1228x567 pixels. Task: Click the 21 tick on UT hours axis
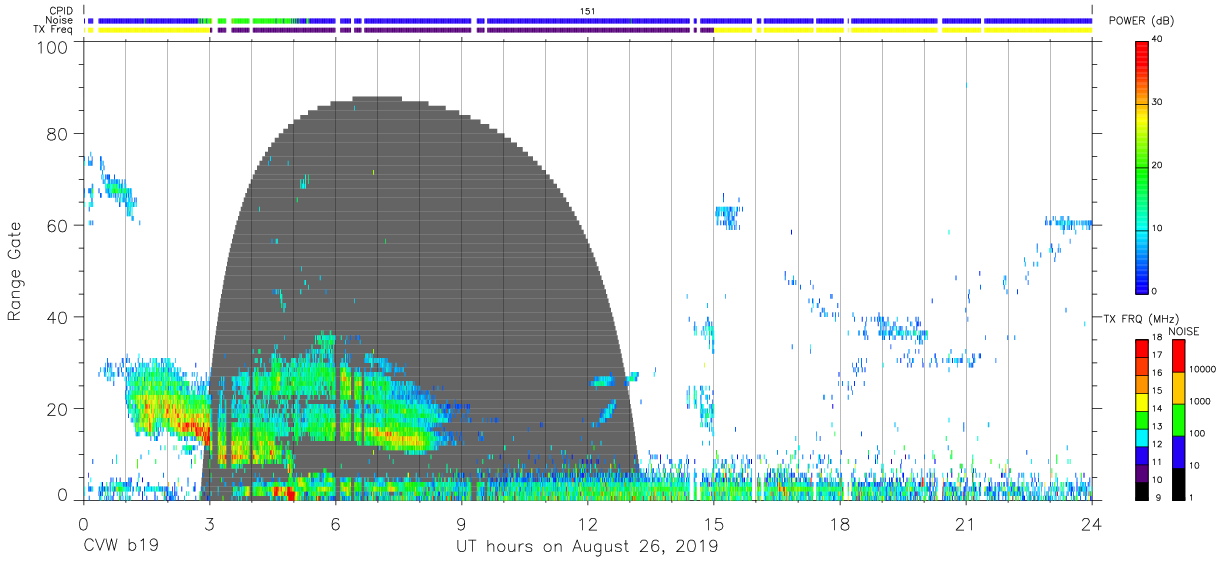pos(966,523)
